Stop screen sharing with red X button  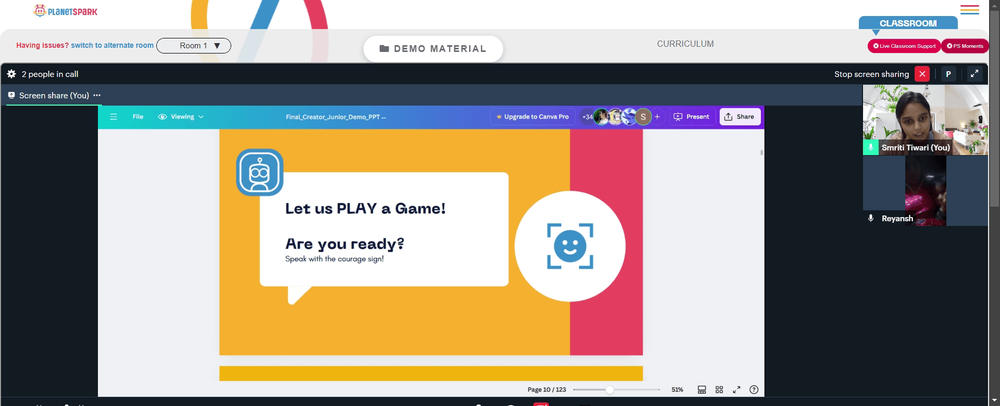(x=922, y=74)
